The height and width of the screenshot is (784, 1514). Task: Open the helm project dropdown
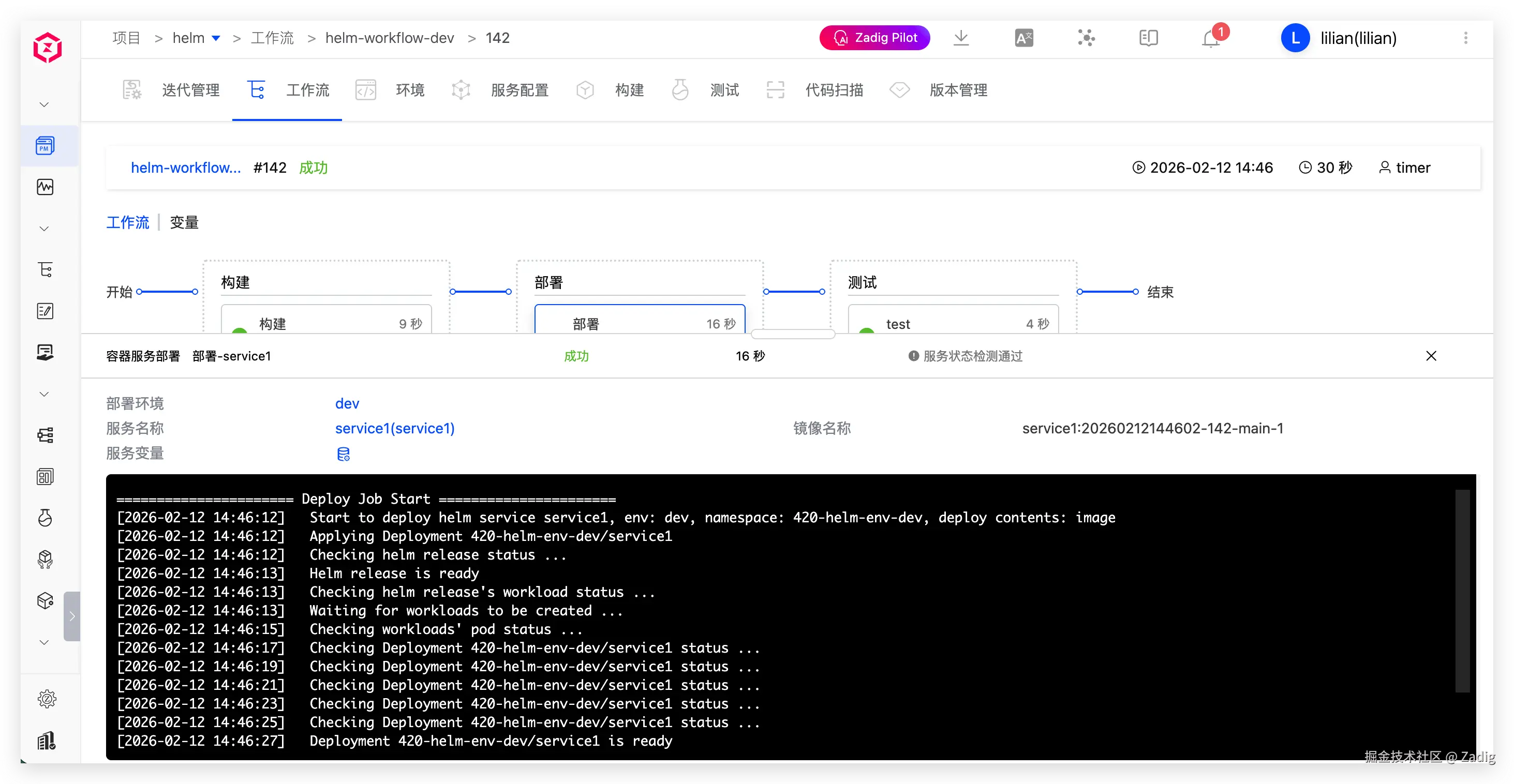click(x=216, y=38)
